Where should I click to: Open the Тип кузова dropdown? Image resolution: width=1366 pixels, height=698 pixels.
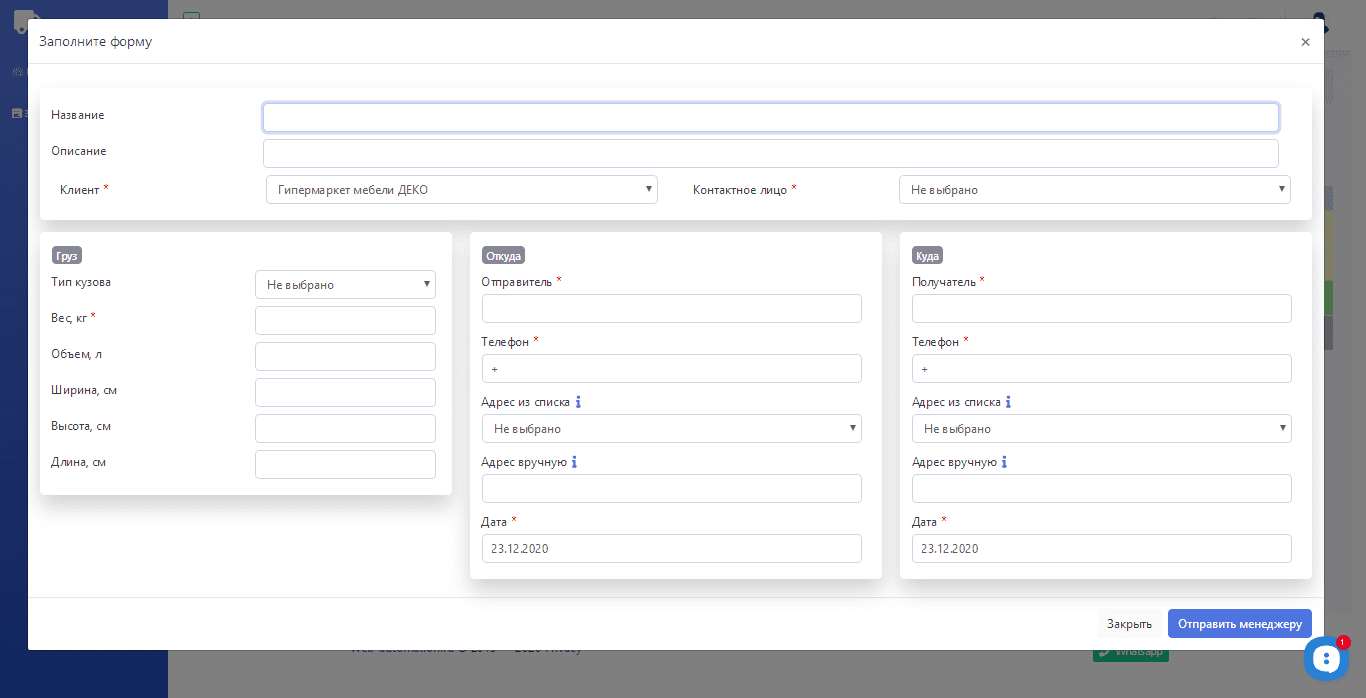click(345, 284)
